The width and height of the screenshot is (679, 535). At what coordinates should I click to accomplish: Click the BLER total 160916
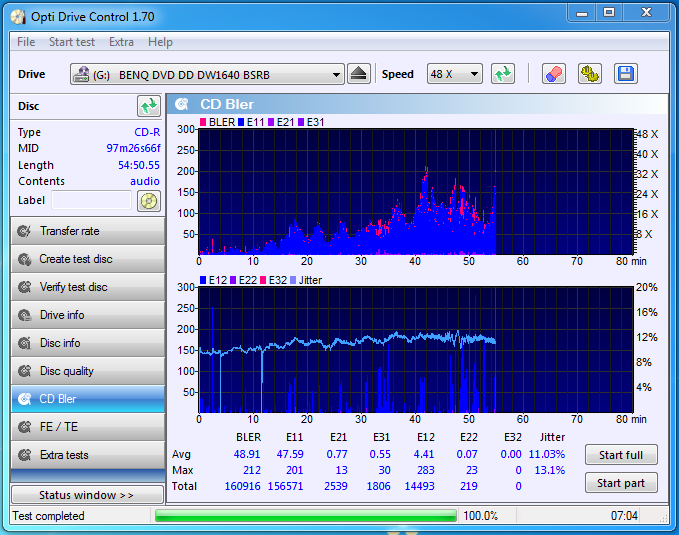[242, 486]
